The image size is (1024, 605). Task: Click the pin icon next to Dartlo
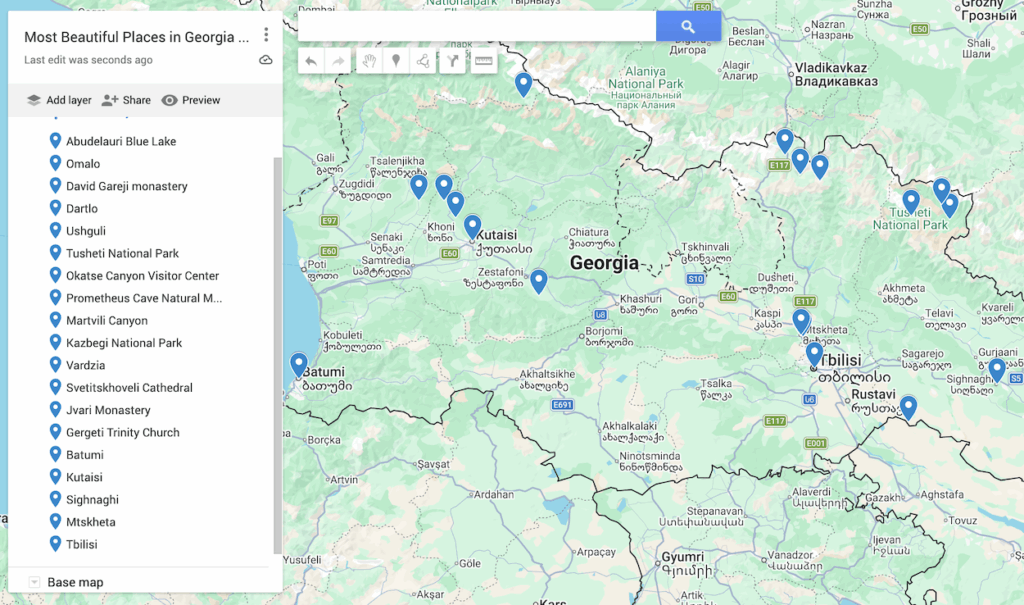coord(56,208)
